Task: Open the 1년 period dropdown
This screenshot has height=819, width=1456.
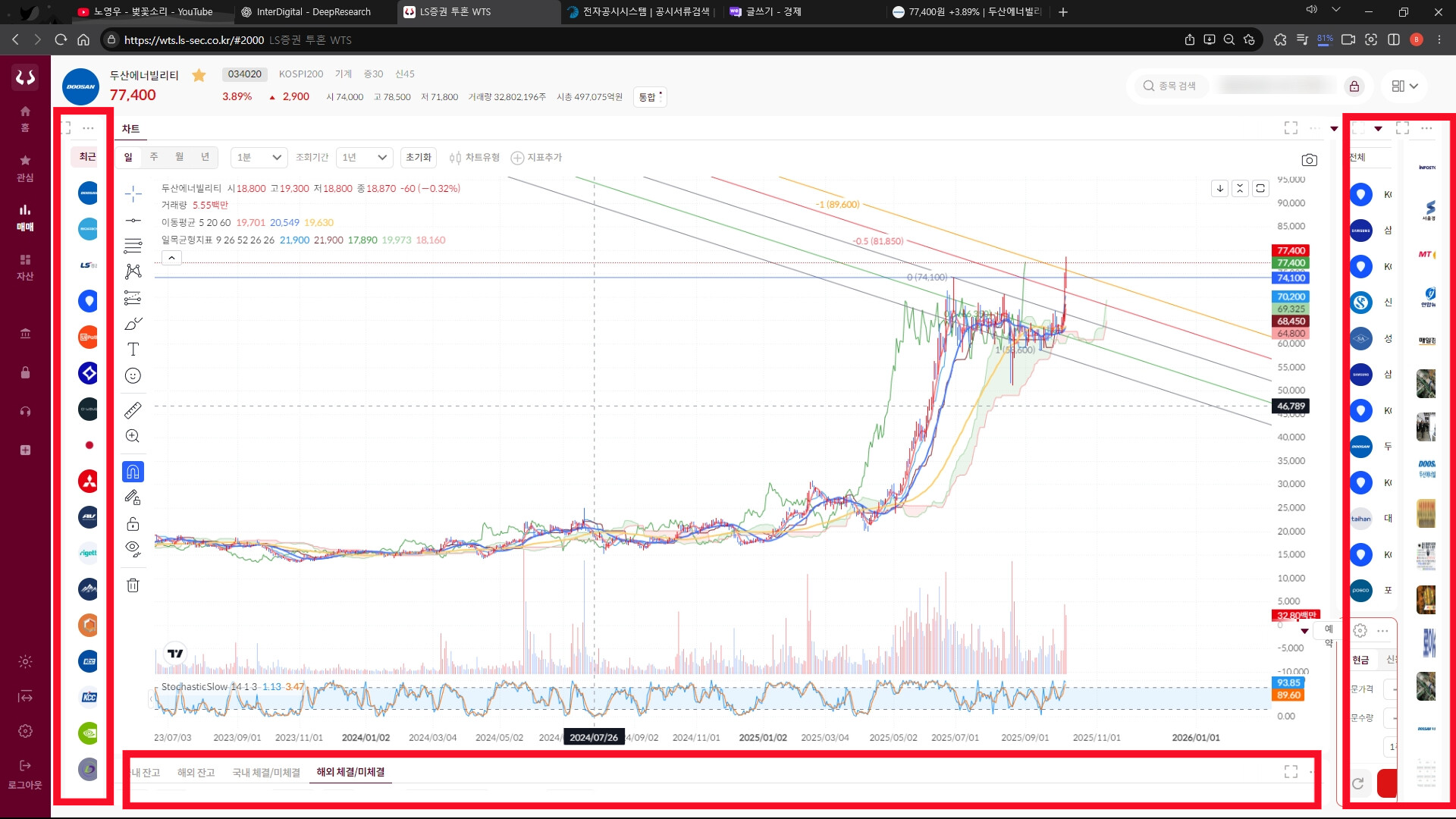Action: (364, 157)
